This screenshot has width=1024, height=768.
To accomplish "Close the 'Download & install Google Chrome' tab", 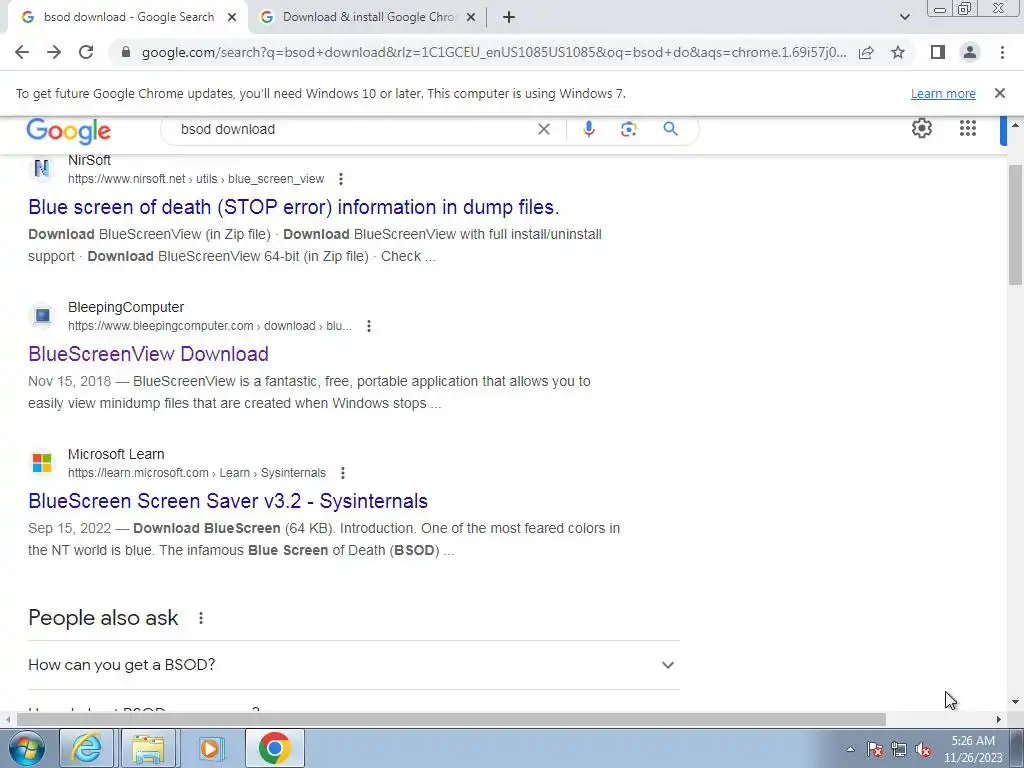I will [x=471, y=18].
